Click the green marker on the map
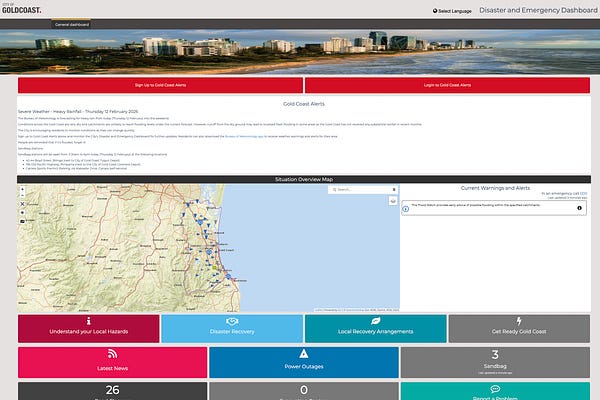This screenshot has width=600, height=400. pos(215,268)
